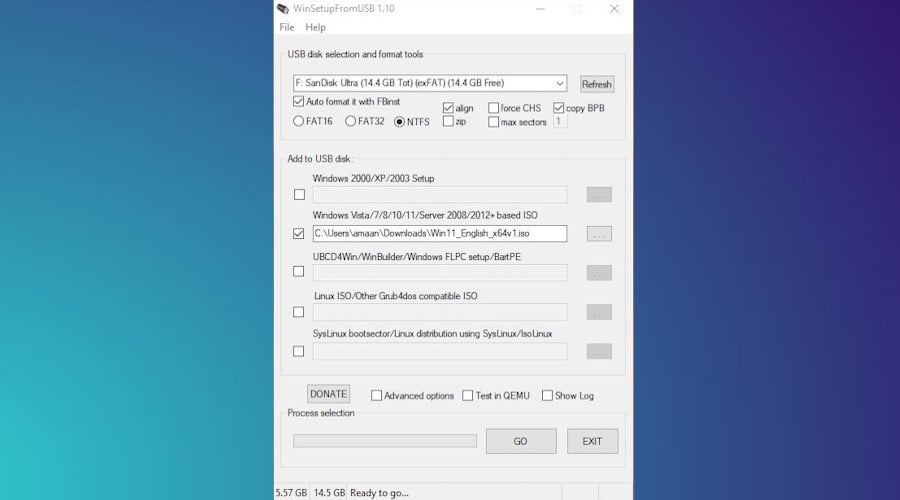Browse for Windows Vista/7/8/10/11 ISO file
This screenshot has width=900, height=500.
[x=599, y=234]
